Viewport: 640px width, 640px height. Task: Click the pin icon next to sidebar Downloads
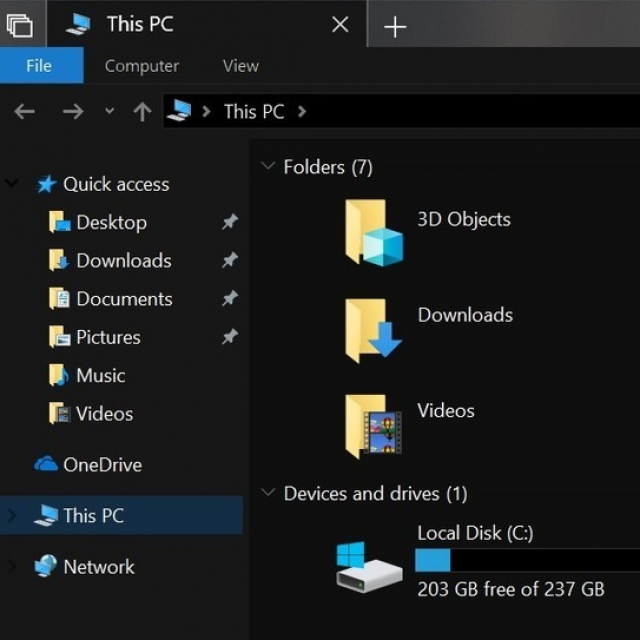pos(230,260)
